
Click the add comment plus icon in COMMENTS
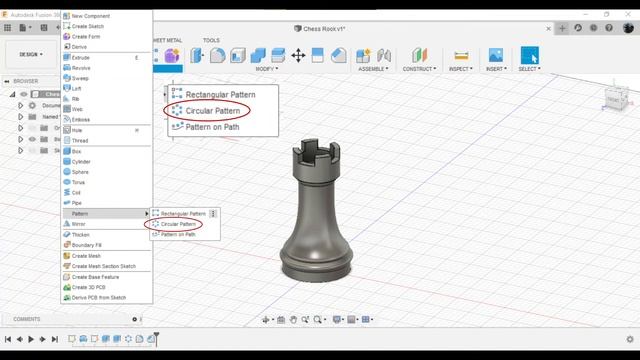[134, 319]
